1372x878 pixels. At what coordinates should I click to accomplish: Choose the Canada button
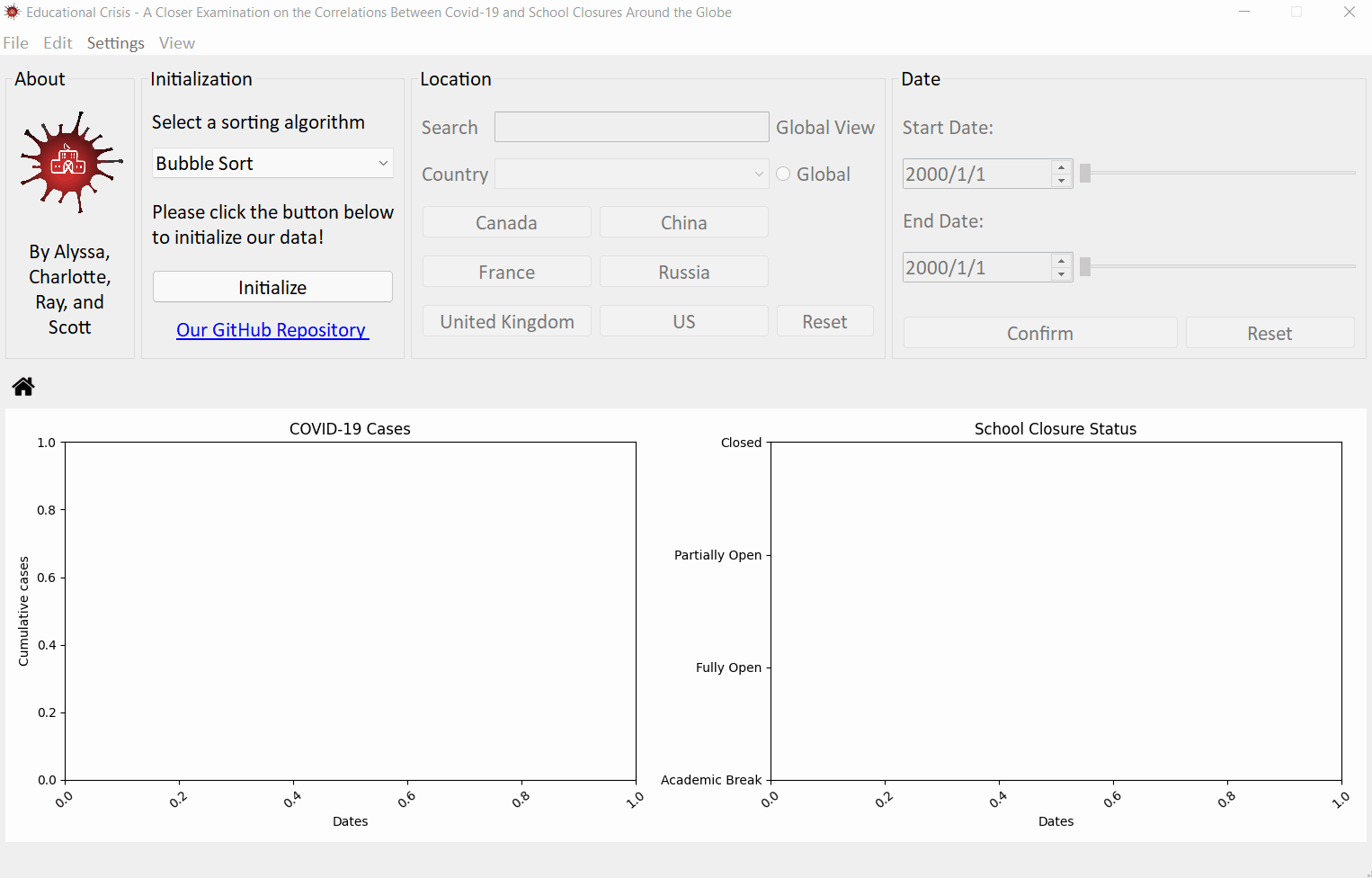[506, 222]
